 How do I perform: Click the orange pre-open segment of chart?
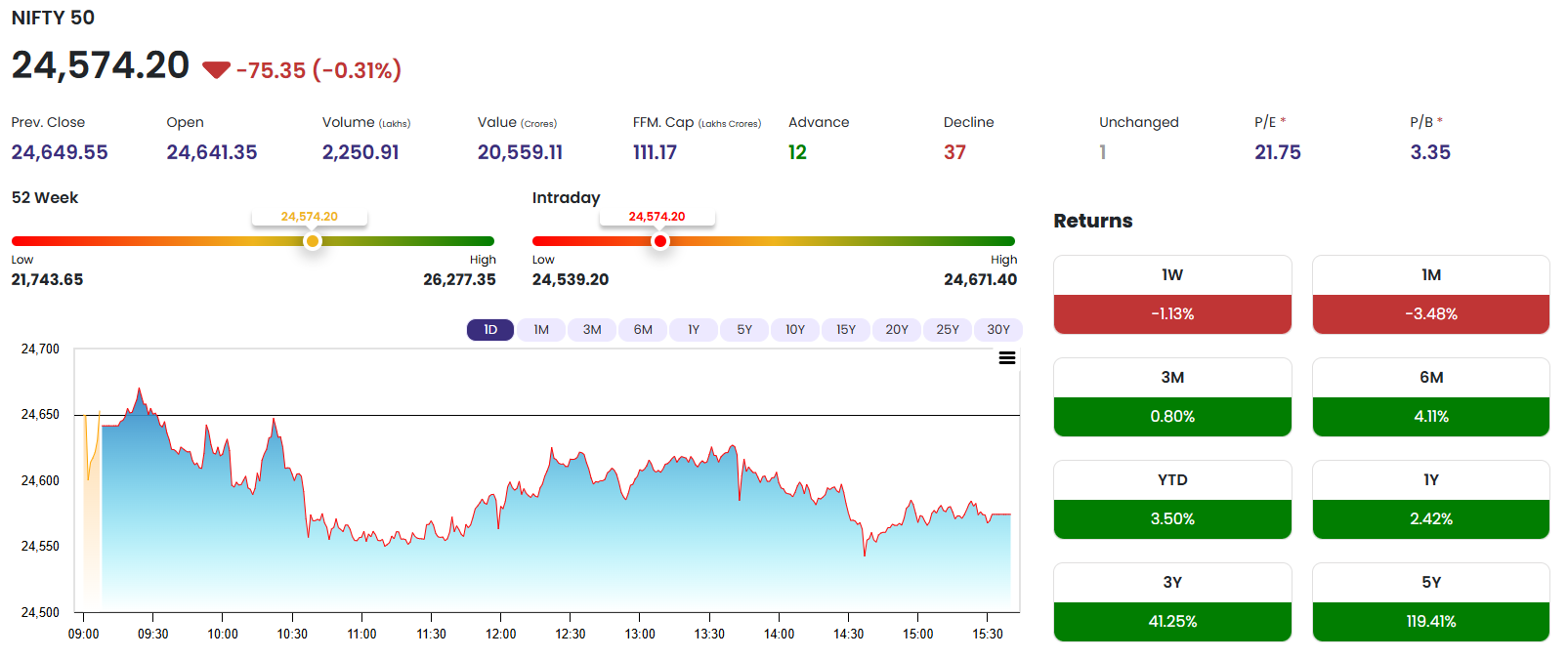(92, 527)
